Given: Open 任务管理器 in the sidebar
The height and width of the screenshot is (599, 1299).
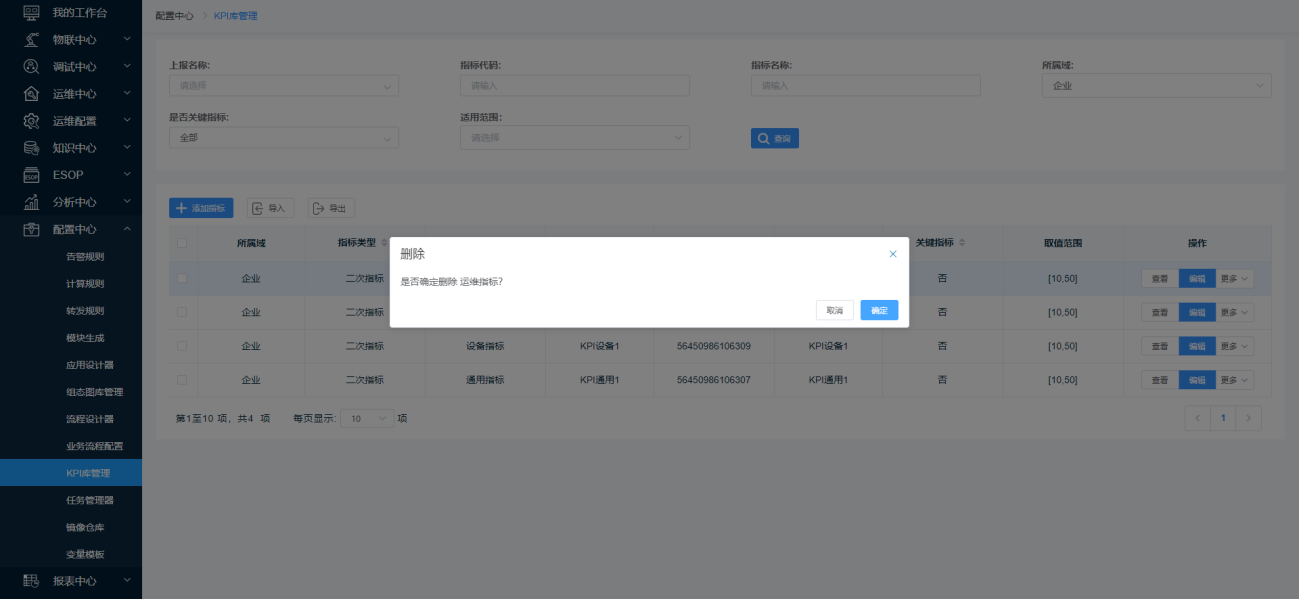Looking at the screenshot, I should (x=90, y=500).
